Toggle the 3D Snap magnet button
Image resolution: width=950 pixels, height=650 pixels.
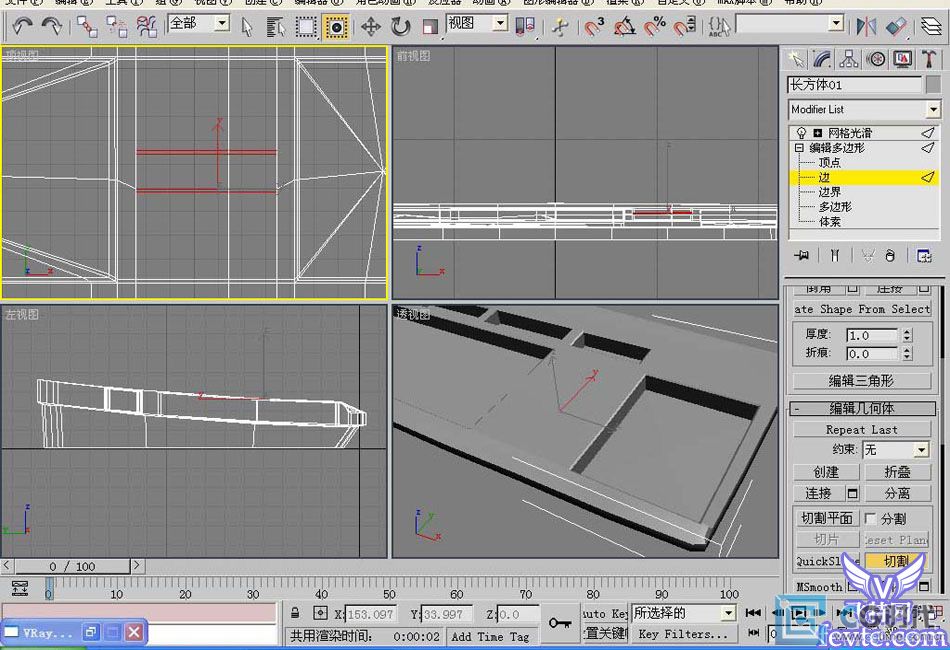pos(594,27)
